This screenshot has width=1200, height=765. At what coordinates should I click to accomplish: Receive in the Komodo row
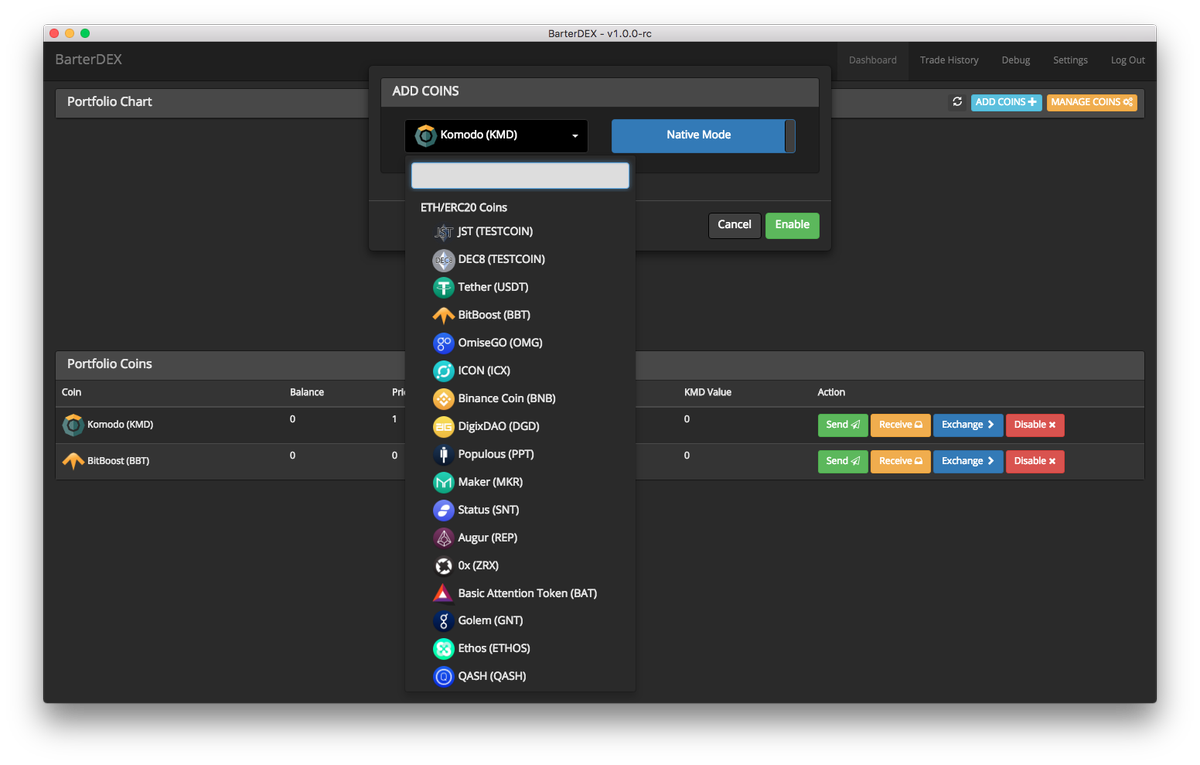click(x=901, y=425)
